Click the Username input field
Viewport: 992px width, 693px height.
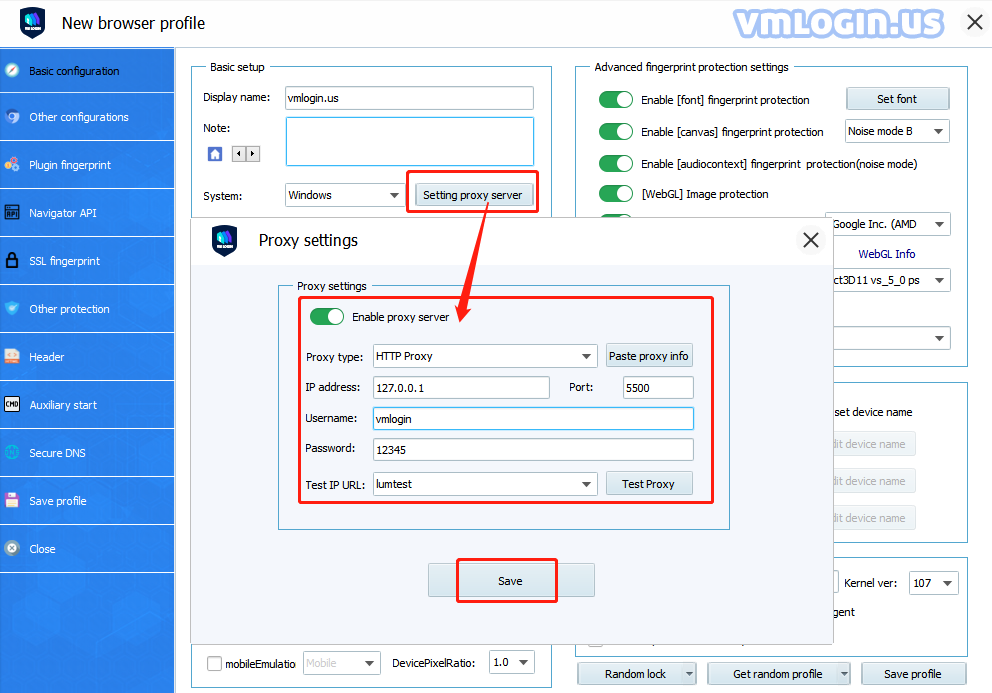pos(533,418)
